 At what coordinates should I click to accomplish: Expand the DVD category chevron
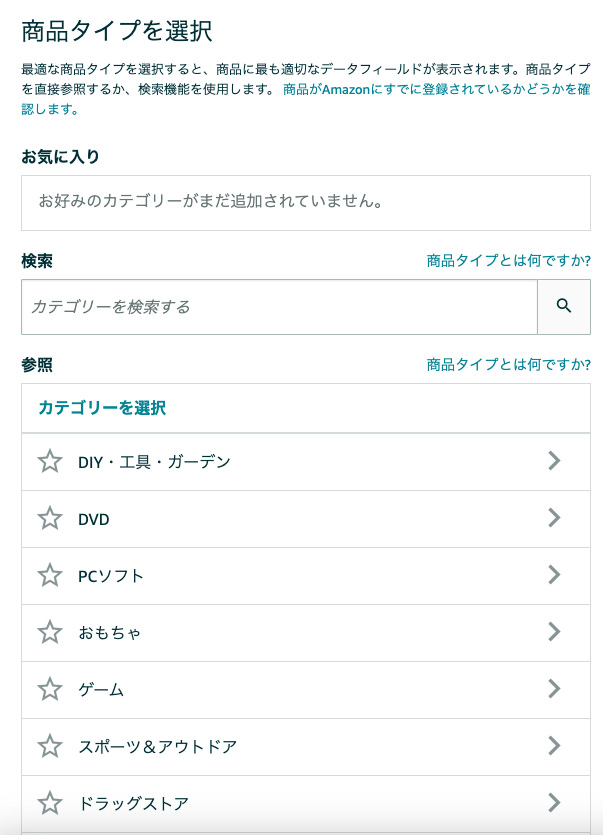[555, 518]
